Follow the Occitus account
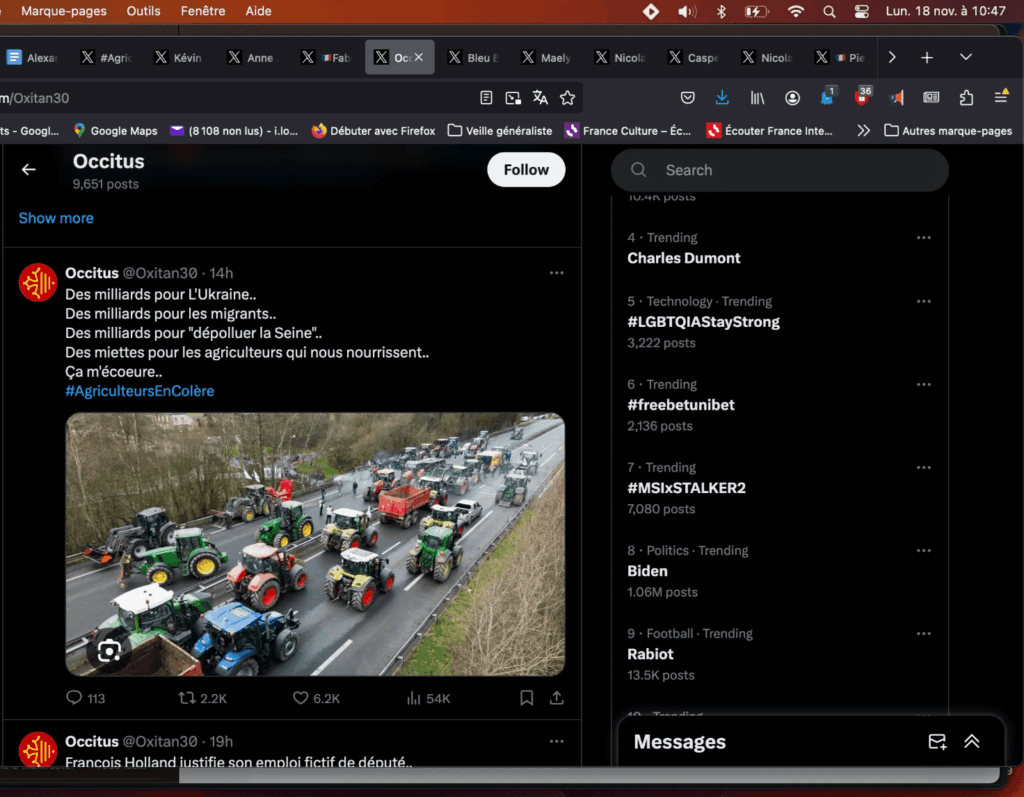This screenshot has width=1024, height=797. (x=526, y=170)
